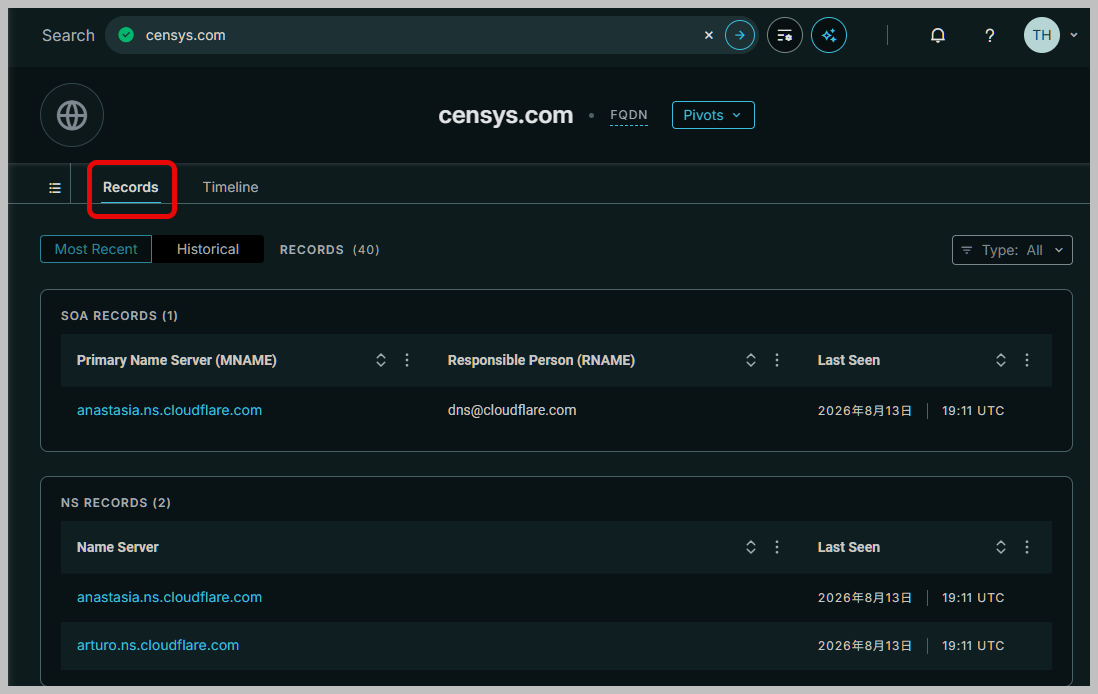Open notifications bell
The height and width of the screenshot is (694, 1098).
tap(938, 35)
